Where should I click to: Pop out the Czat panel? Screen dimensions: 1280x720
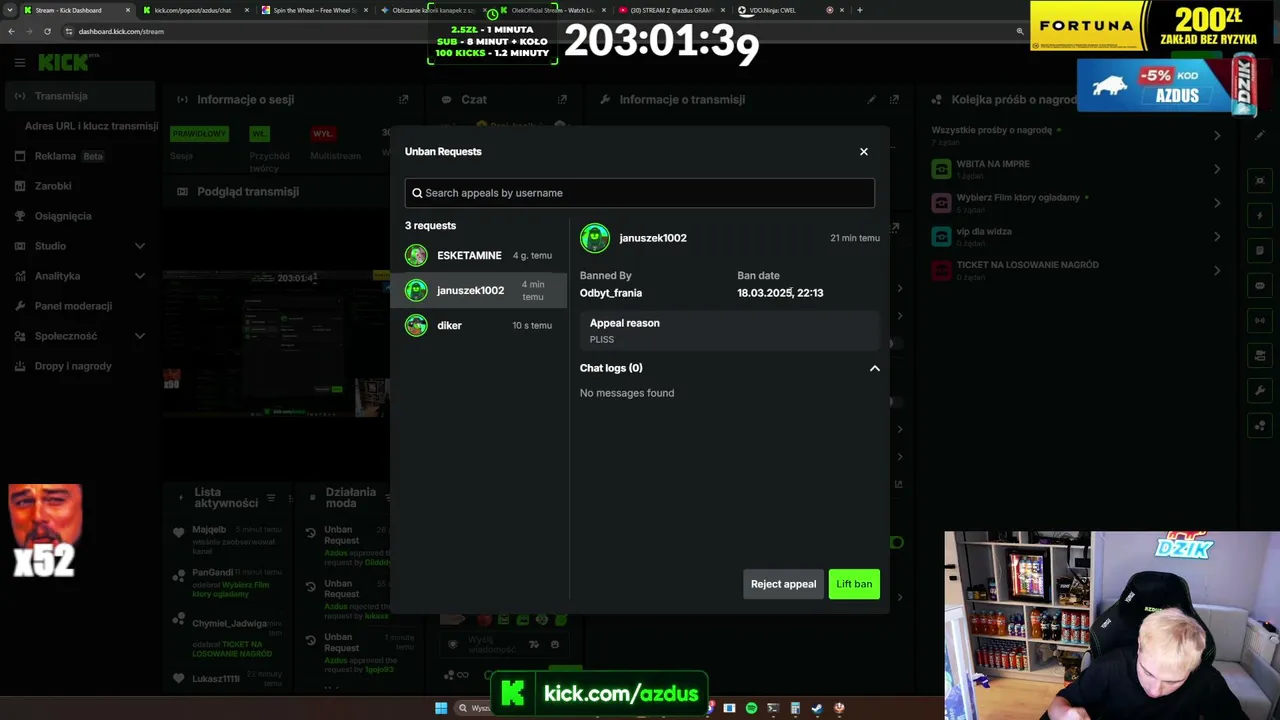[x=562, y=100]
